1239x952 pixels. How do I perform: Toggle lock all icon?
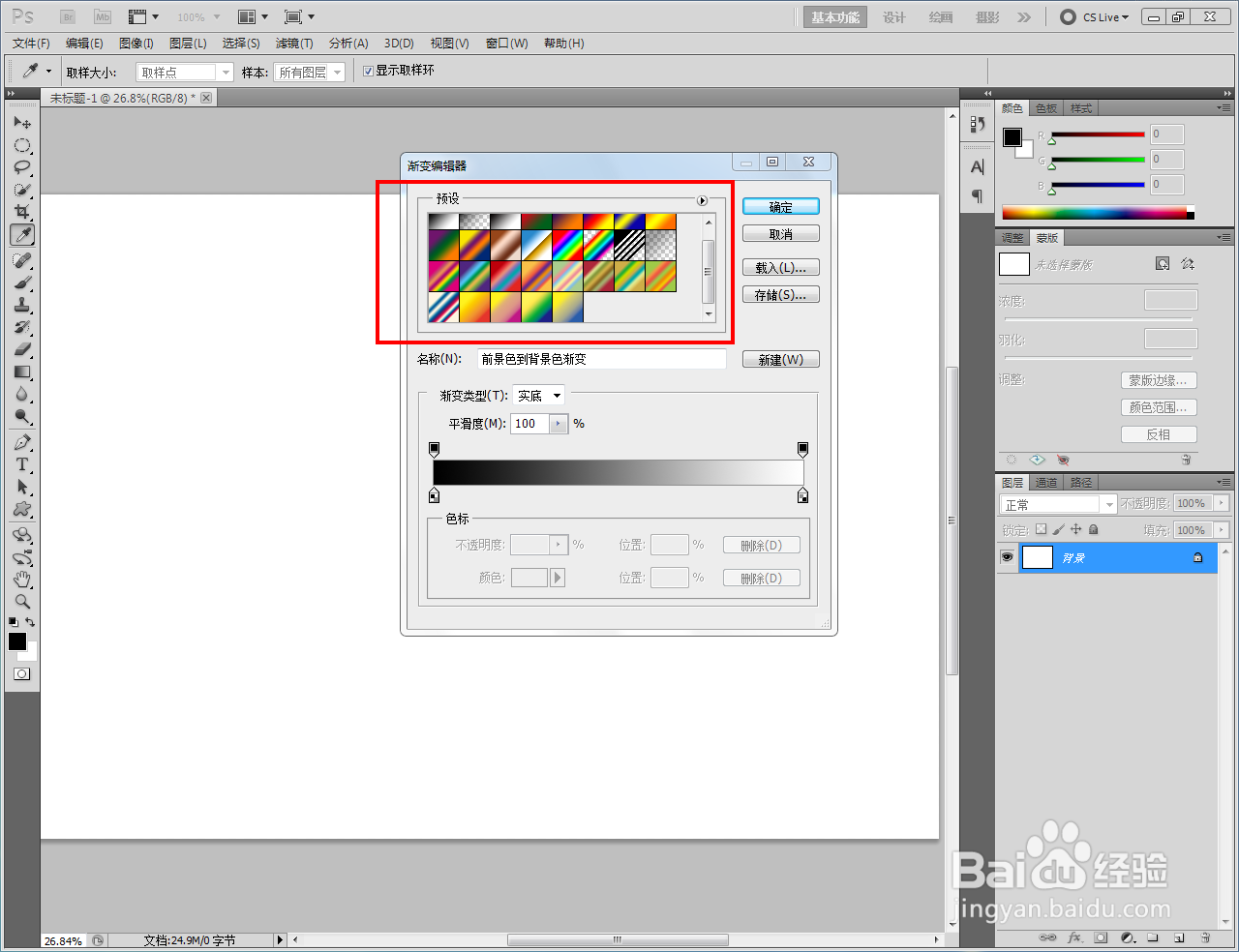[1093, 529]
